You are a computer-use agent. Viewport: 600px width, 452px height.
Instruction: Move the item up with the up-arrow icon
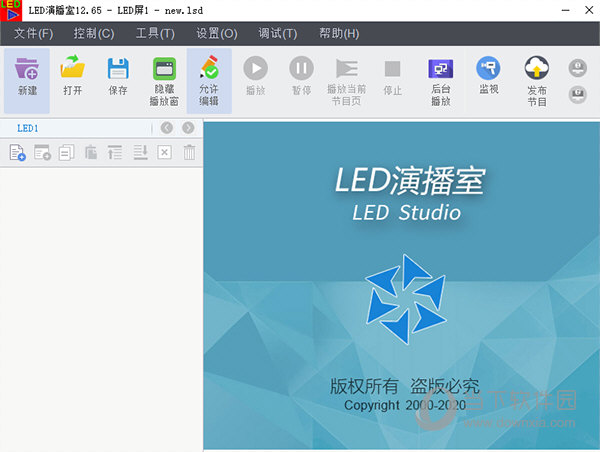(x=115, y=152)
